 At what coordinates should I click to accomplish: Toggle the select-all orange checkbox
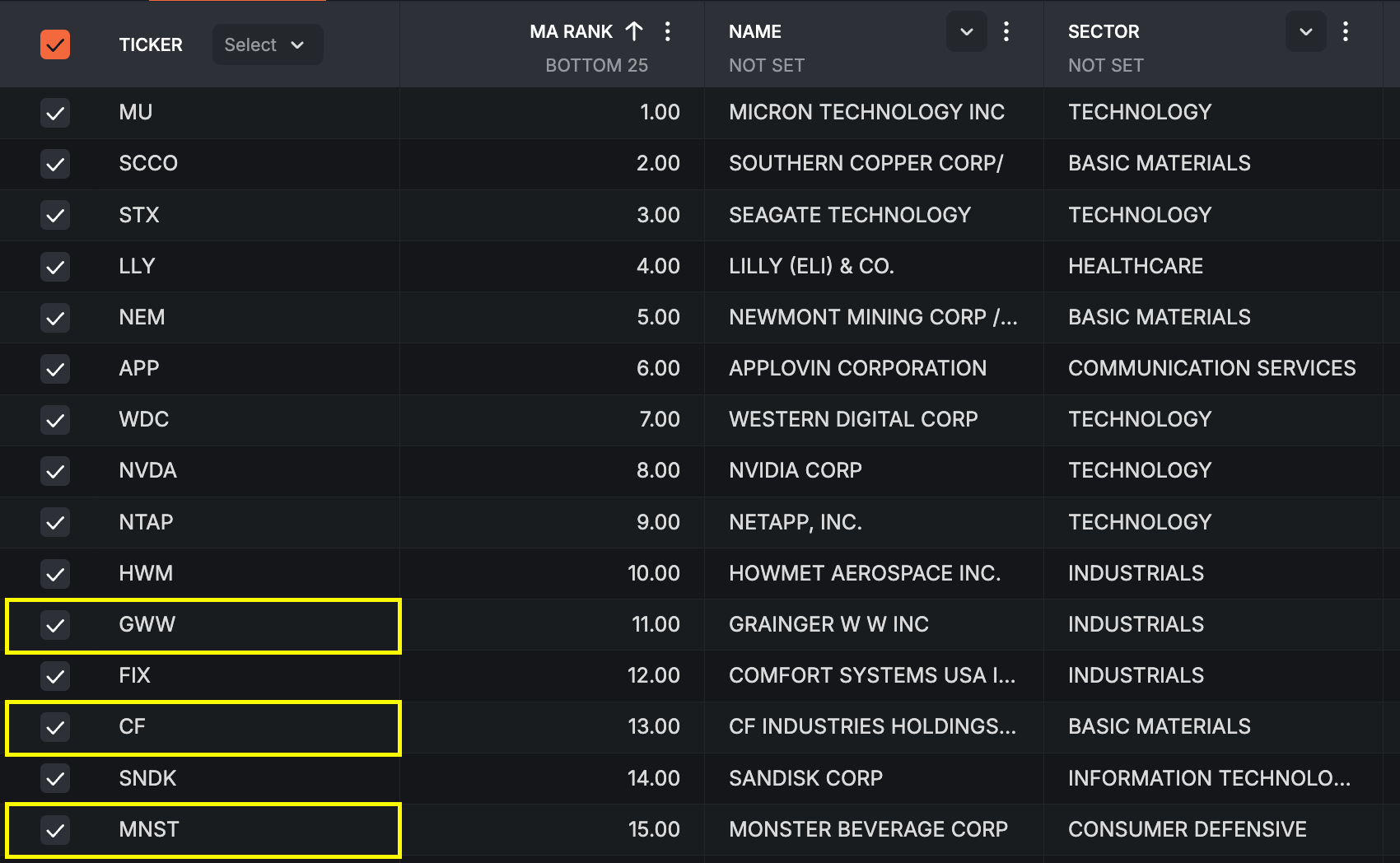coord(55,44)
